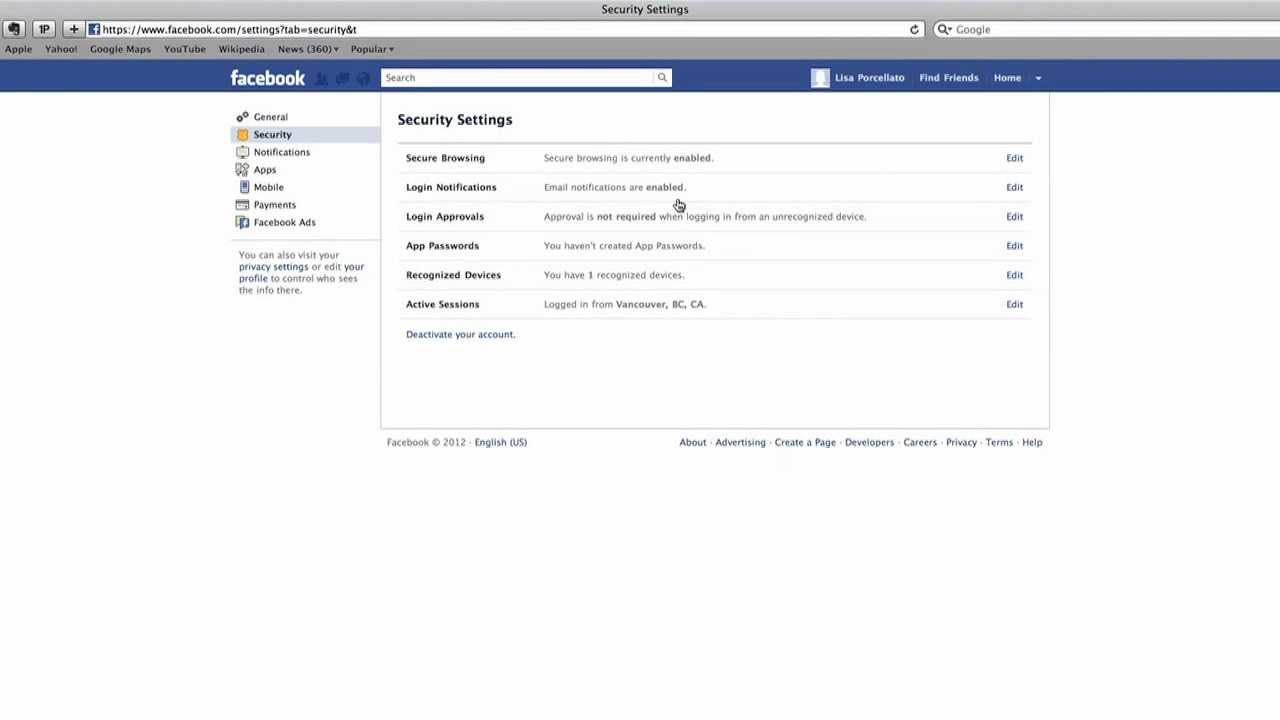Viewport: 1280px width, 720px height.
Task: Click Create a Page footer link
Action: (x=805, y=442)
